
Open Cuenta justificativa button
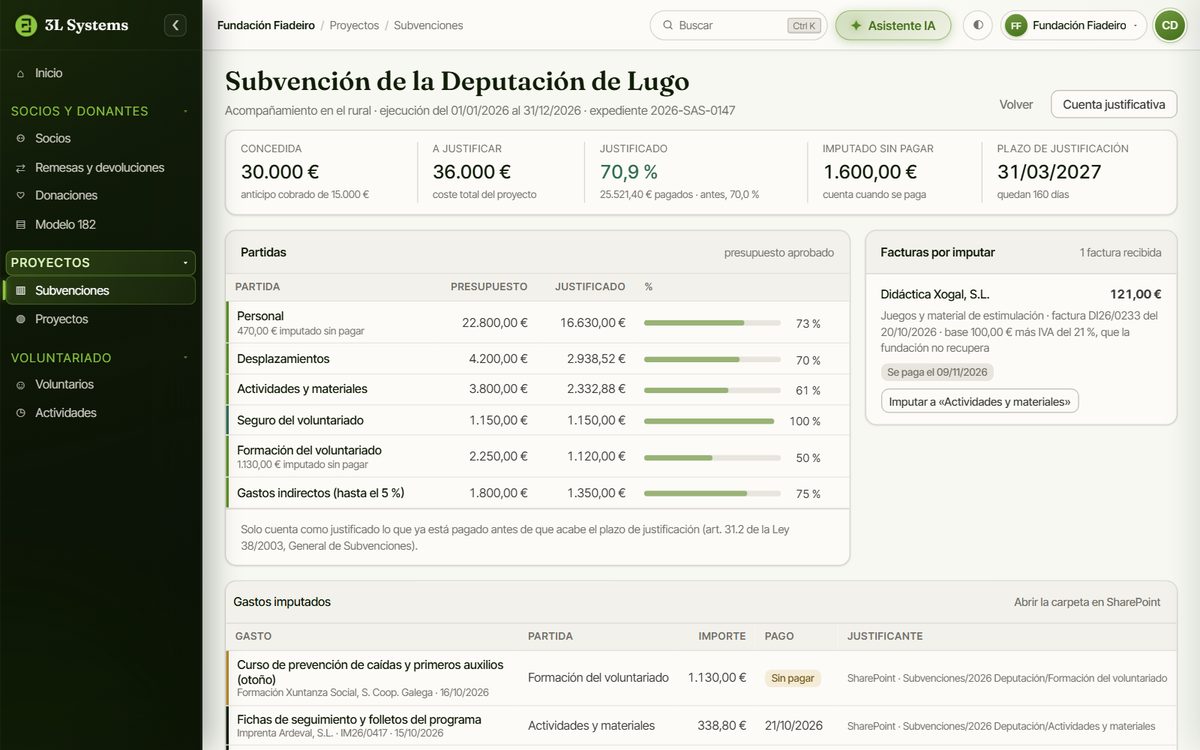pyautogui.click(x=1113, y=105)
